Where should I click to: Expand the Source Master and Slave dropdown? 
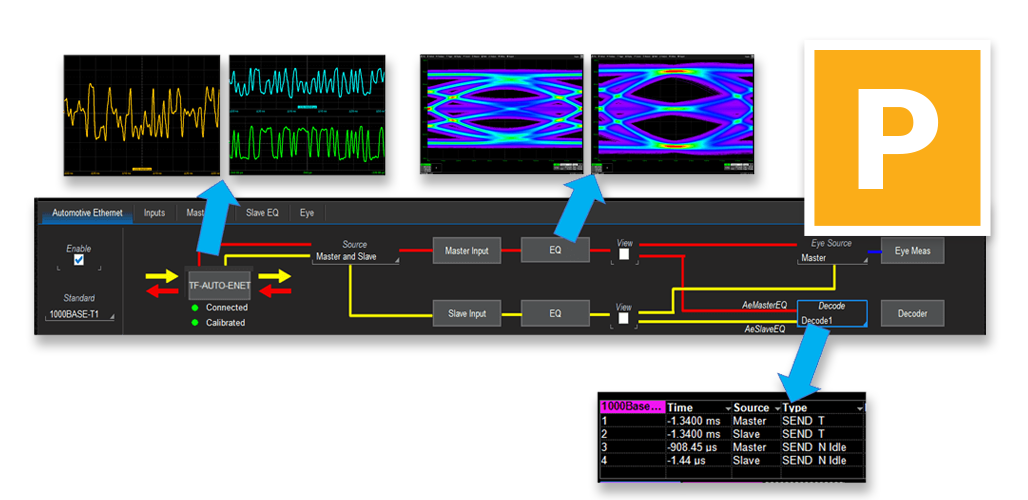pos(354,258)
